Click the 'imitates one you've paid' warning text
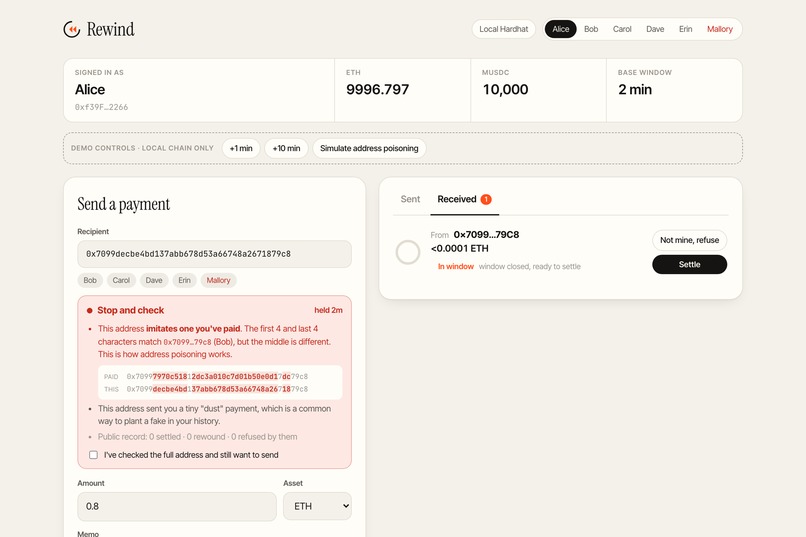Image resolution: width=806 pixels, height=537 pixels. coord(193,329)
